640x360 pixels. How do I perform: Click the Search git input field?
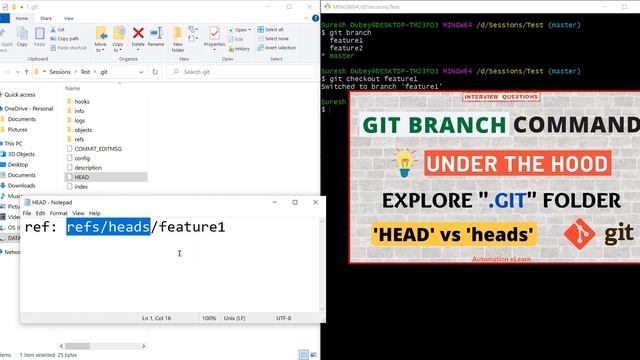tap(242, 72)
